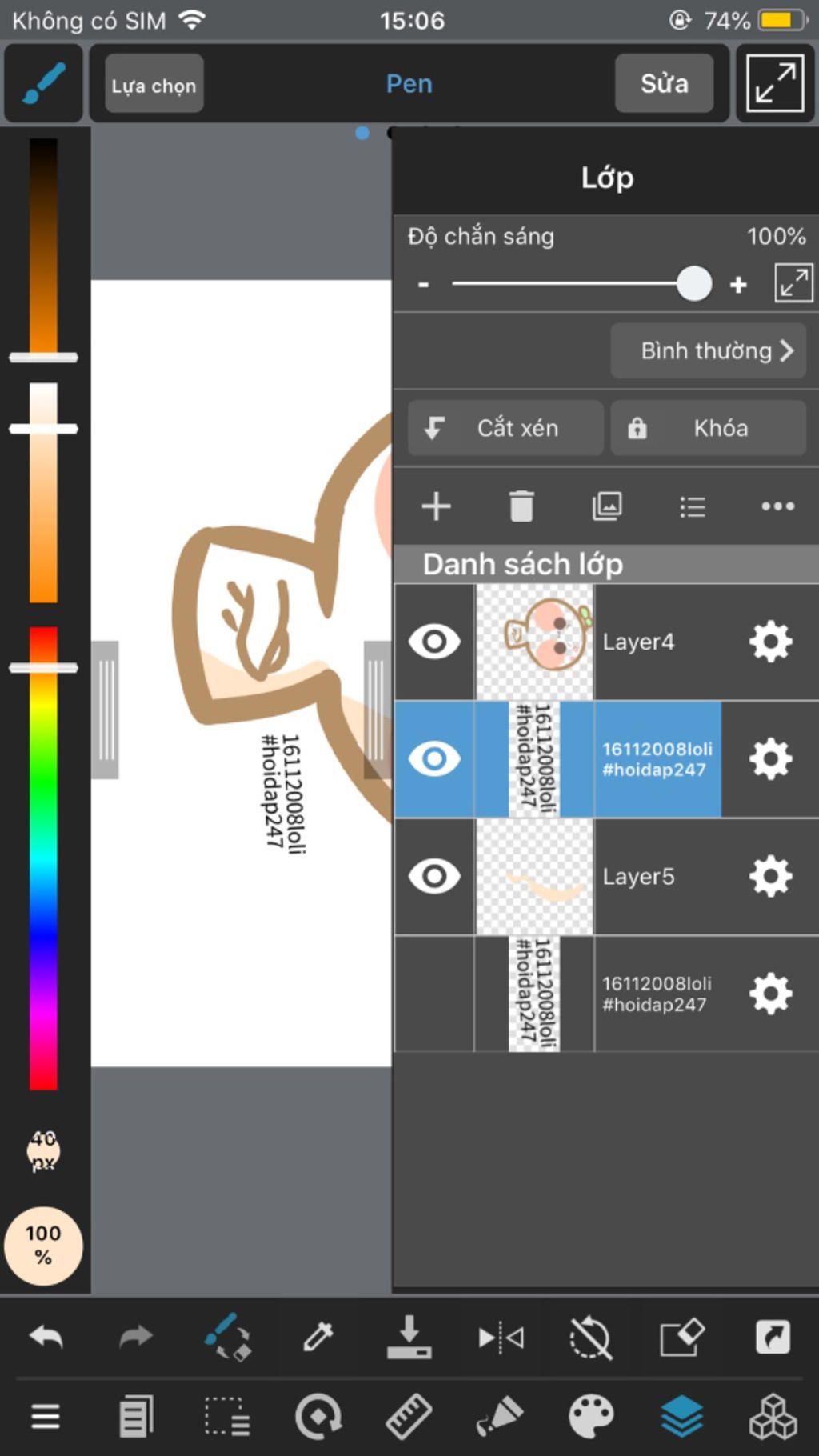Tap the Lựa chọn menu button
This screenshot has width=819, height=1456.
point(154,84)
